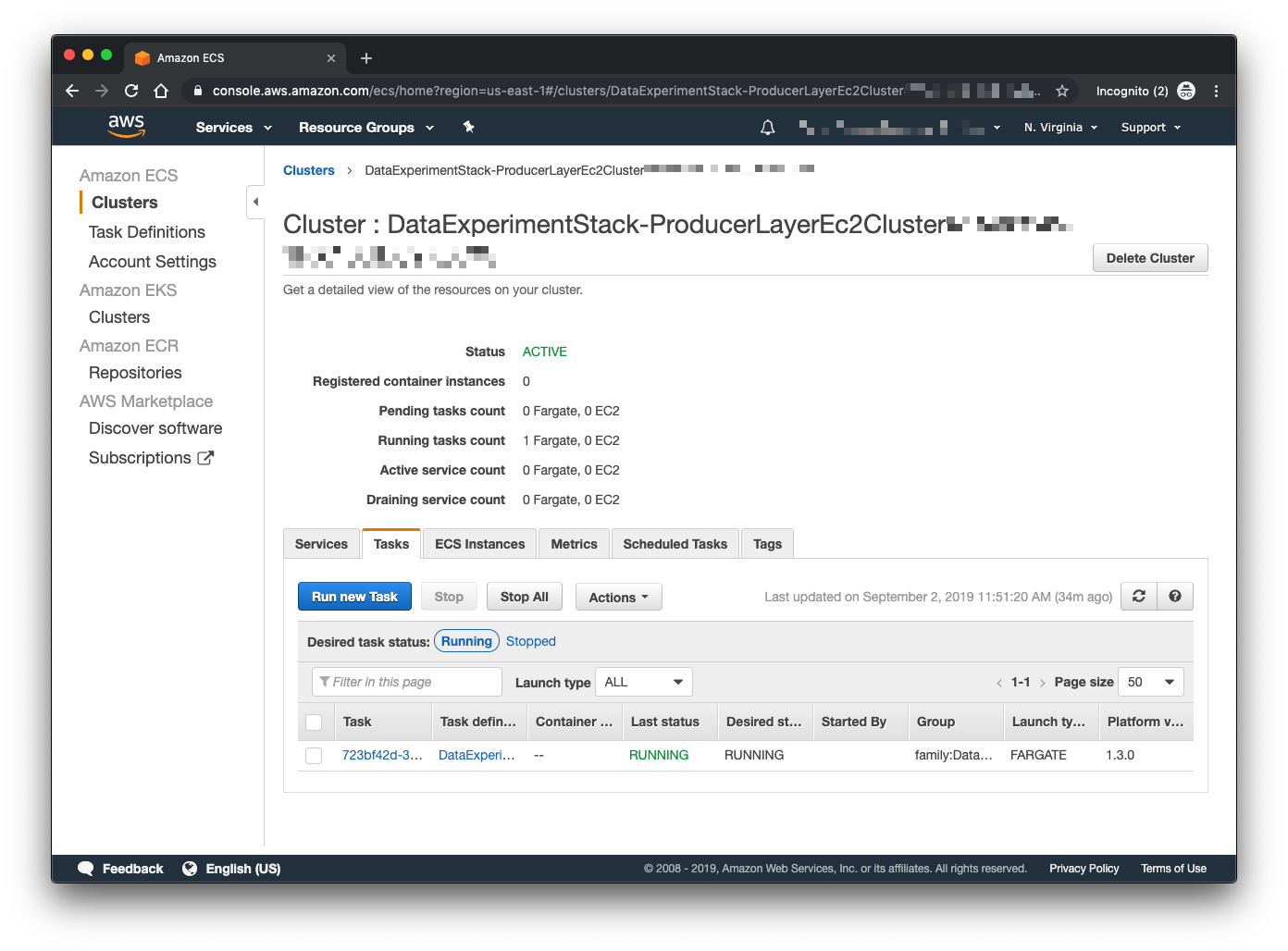Select all tasks with the header checkbox
Image resolution: width=1288 pixels, height=951 pixels.
(315, 723)
